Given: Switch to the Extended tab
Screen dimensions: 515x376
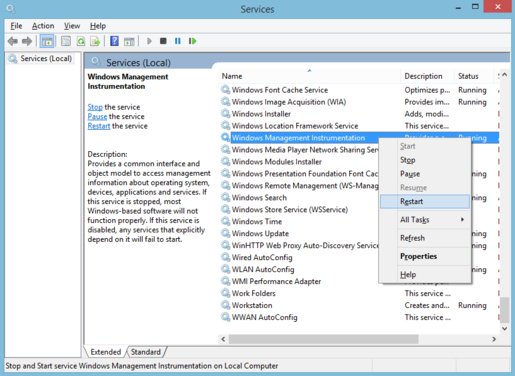Looking at the screenshot, I should tap(106, 352).
